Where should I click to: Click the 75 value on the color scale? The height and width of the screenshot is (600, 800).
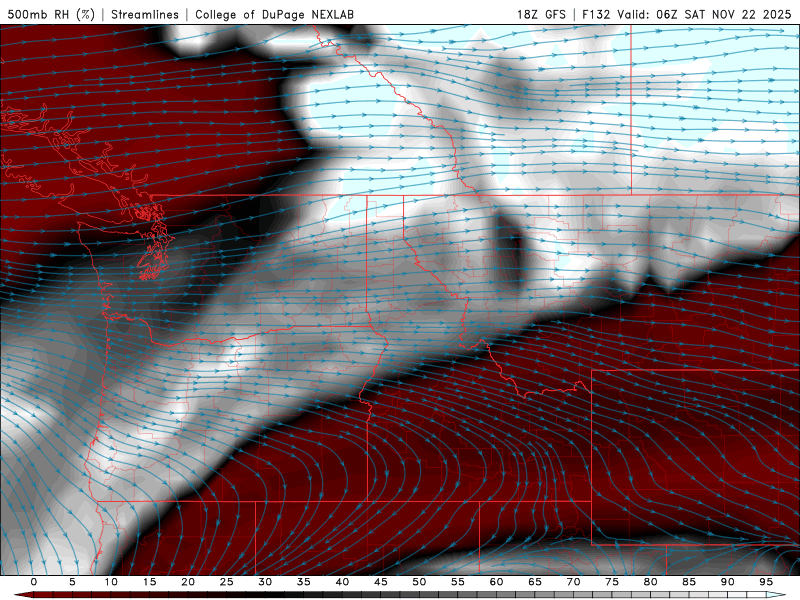(x=612, y=582)
